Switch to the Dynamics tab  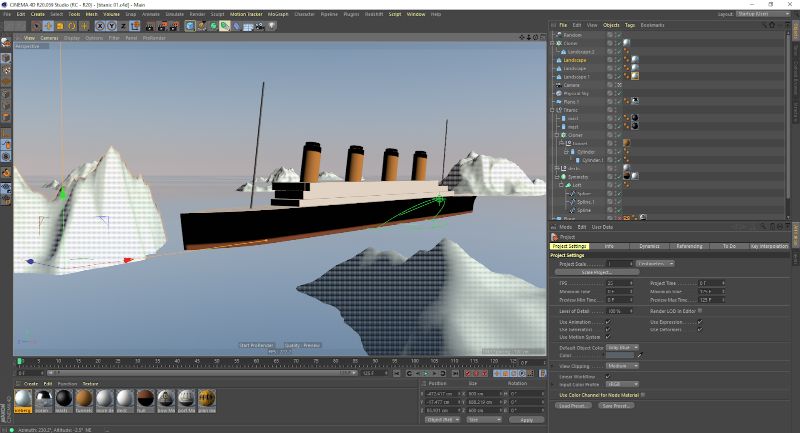649,245
